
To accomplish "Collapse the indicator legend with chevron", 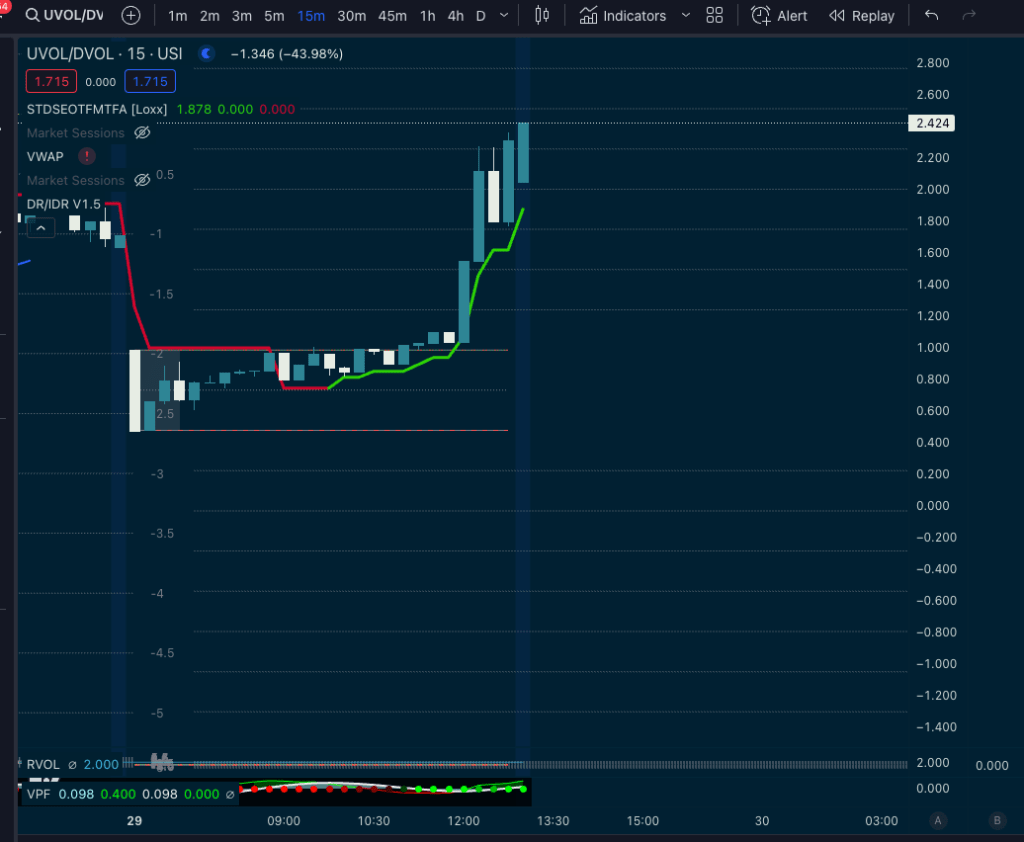I will click(x=41, y=228).
